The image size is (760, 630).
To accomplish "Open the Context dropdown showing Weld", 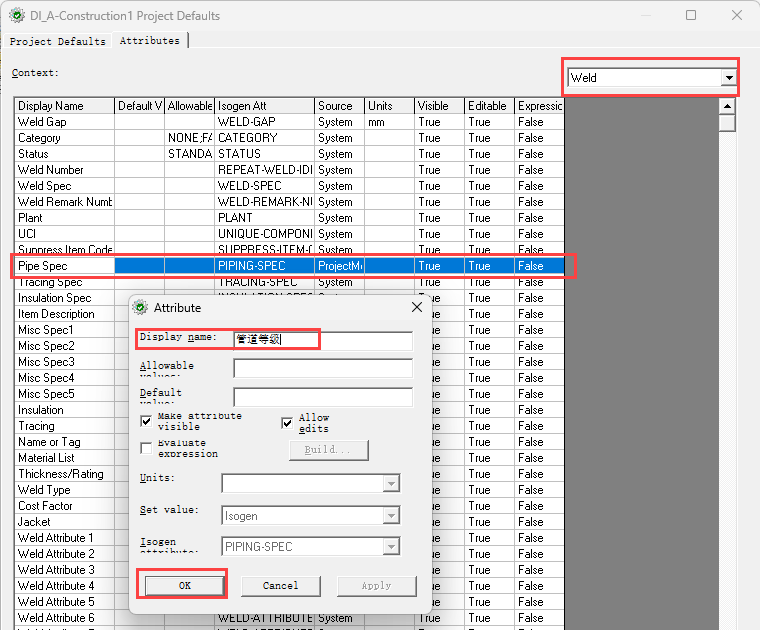I will (729, 77).
